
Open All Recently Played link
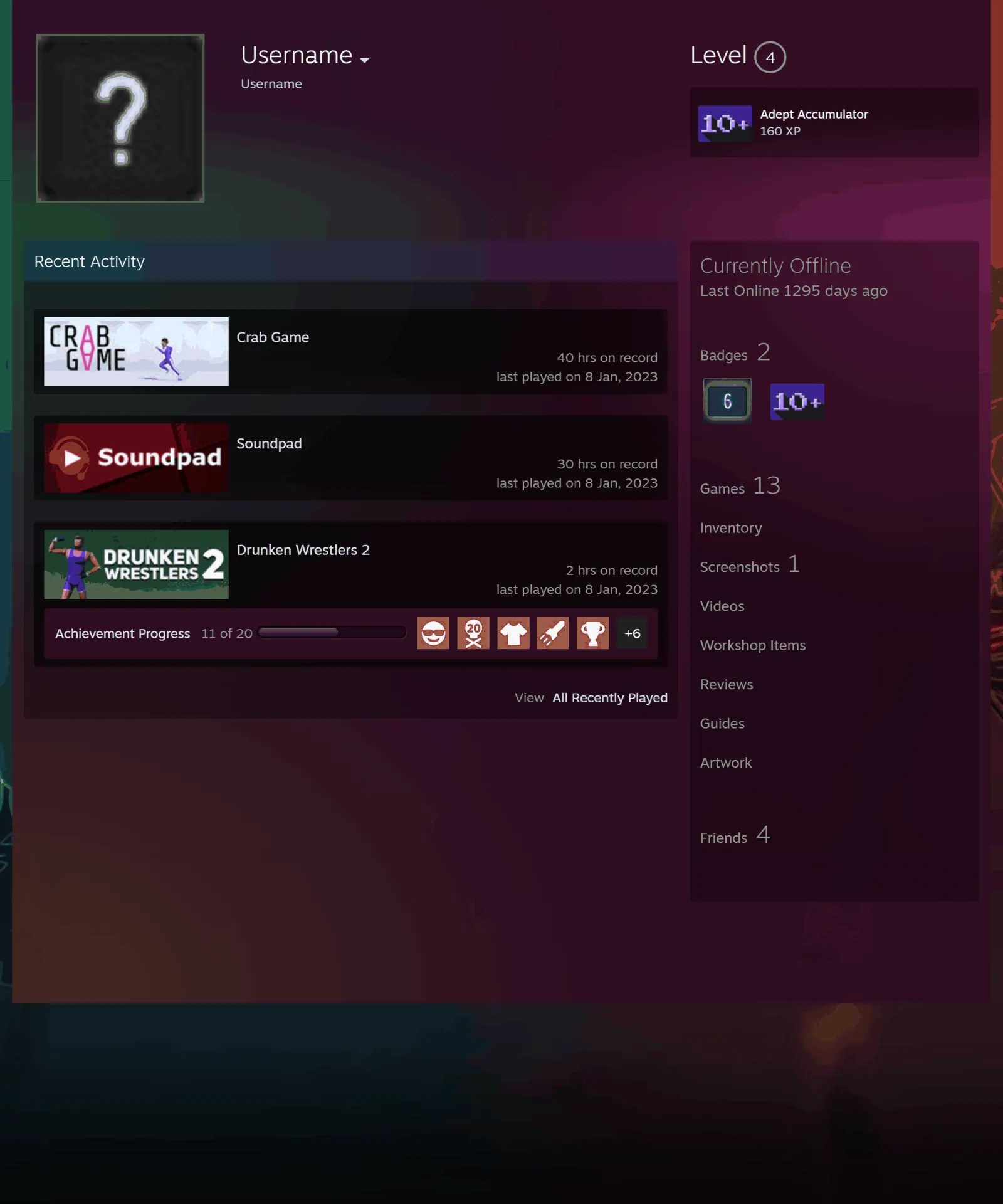[x=609, y=698]
